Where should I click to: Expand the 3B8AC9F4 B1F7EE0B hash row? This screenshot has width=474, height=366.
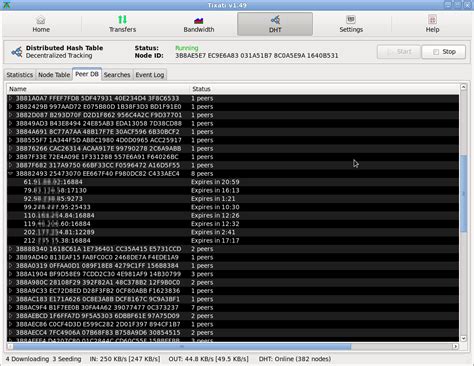pos(10,307)
